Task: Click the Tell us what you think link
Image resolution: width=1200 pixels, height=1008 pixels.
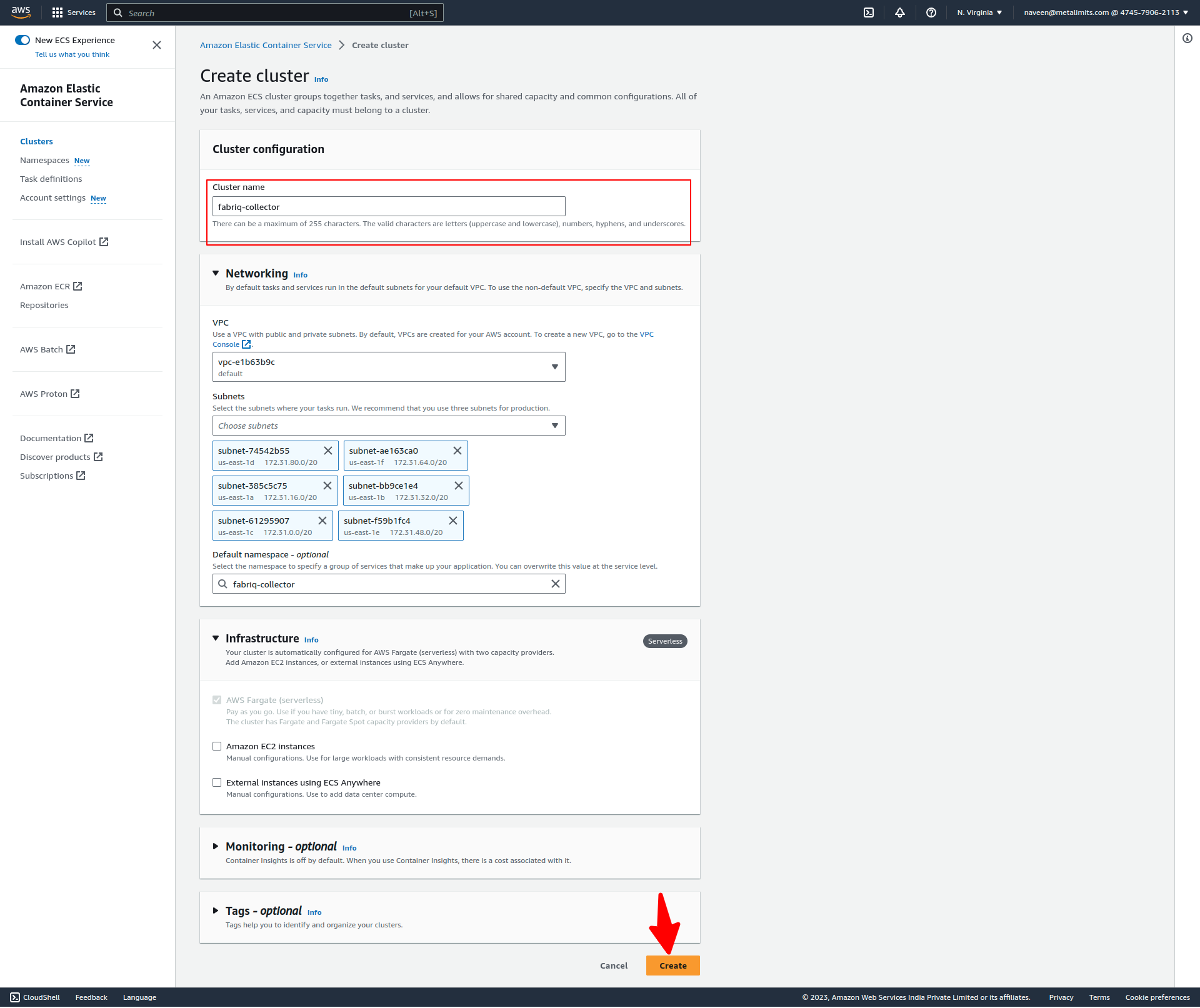Action: [x=72, y=54]
